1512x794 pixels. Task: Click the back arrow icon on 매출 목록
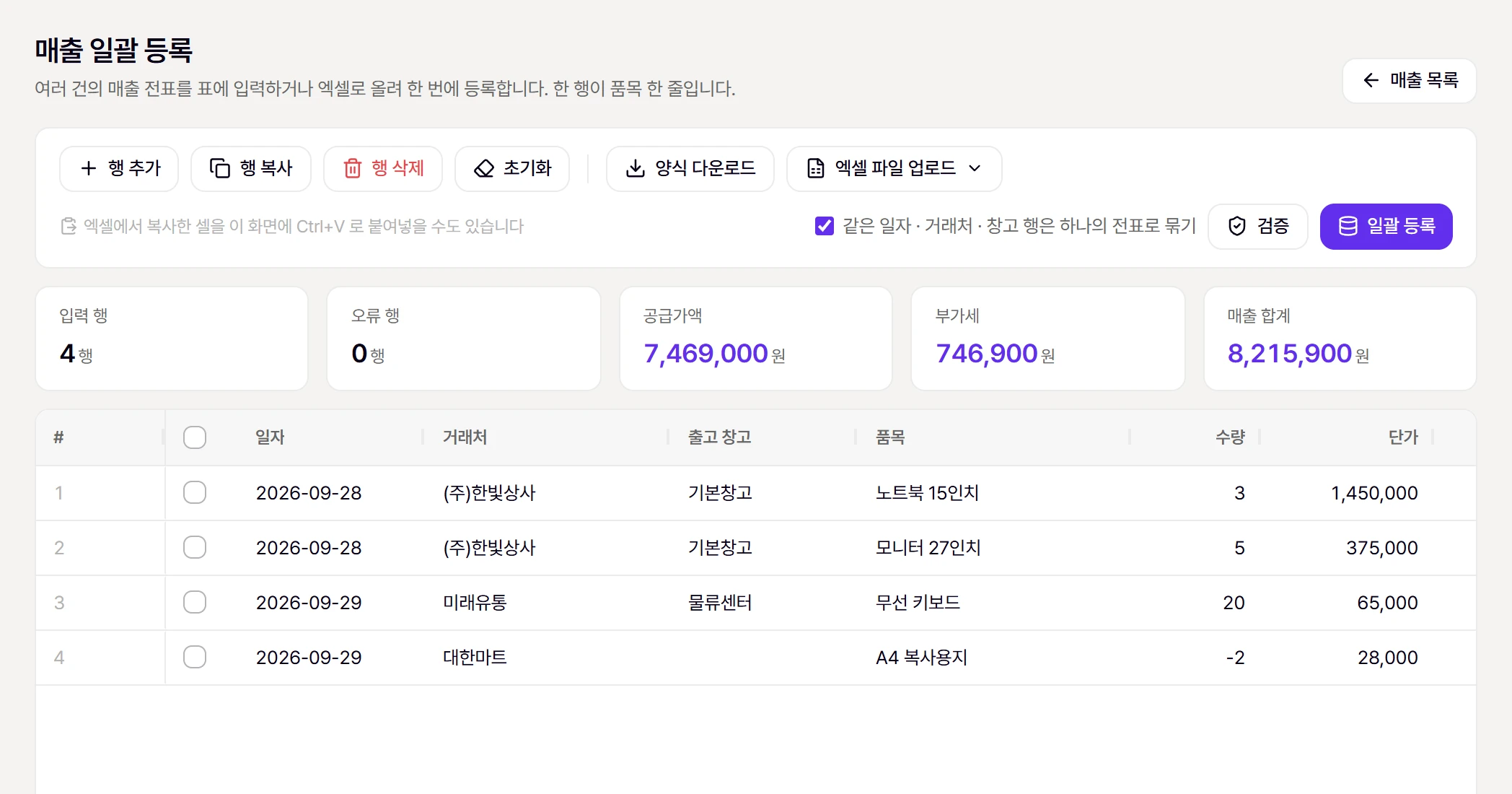1371,80
